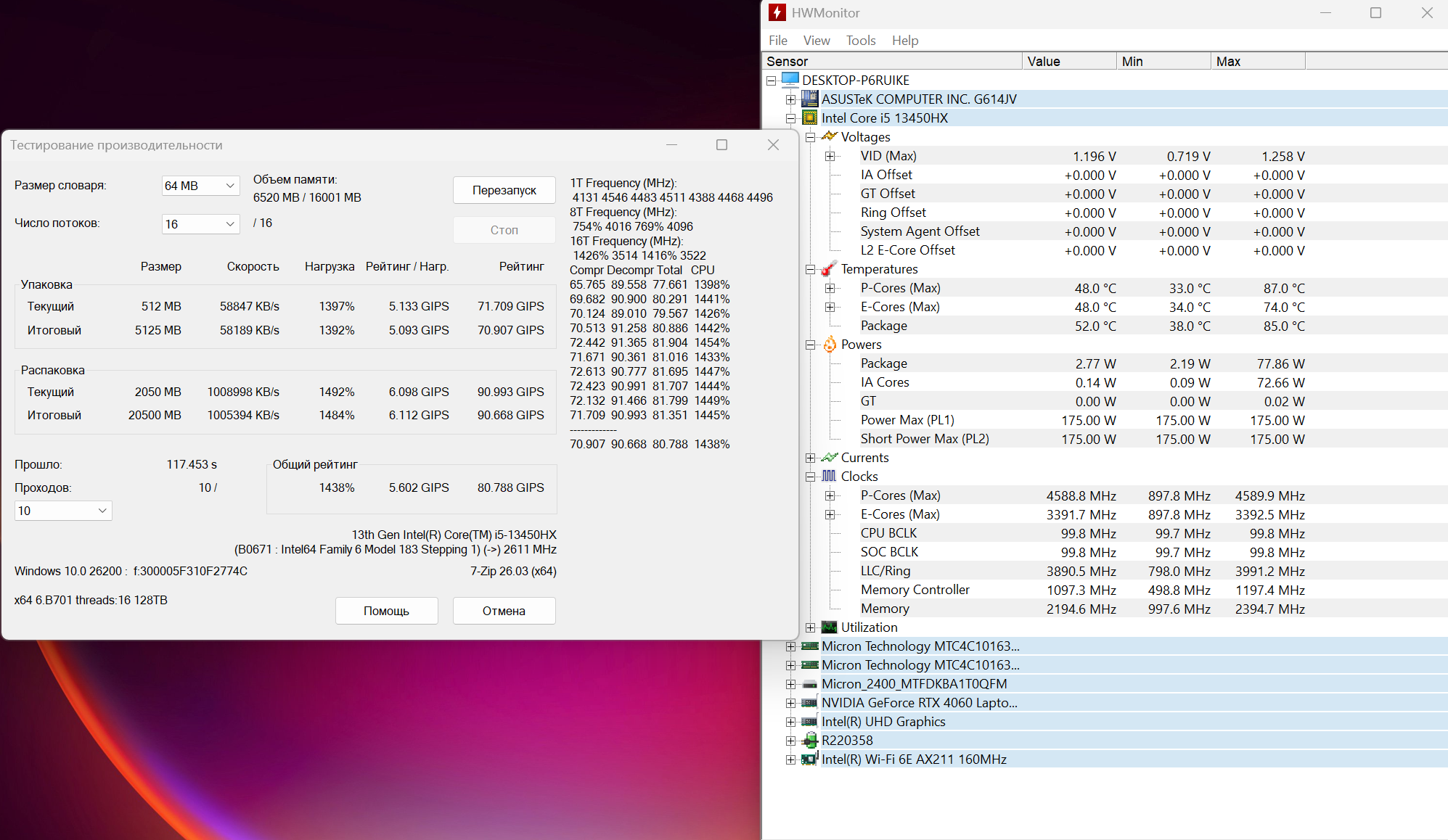The image size is (1448, 840).
Task: Collapse the Voltages tree node
Action: tap(810, 136)
